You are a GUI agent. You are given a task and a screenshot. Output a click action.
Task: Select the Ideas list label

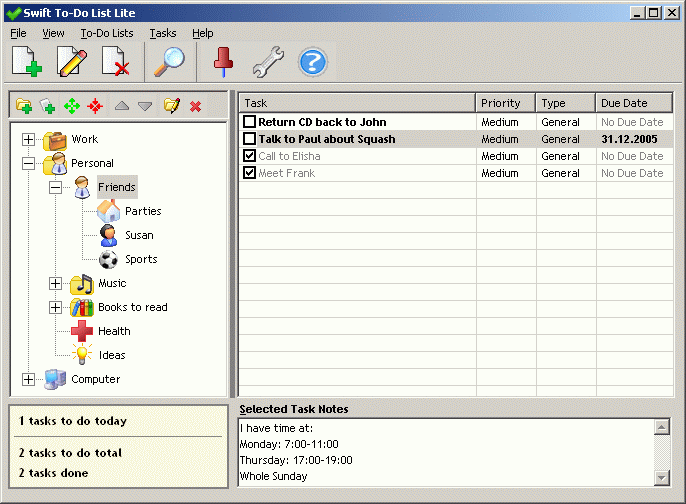tap(112, 355)
